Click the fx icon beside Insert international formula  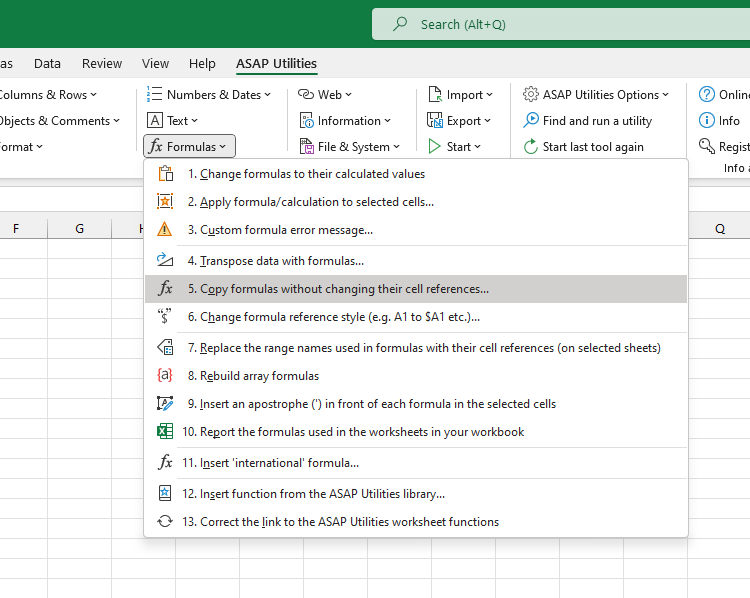point(165,462)
